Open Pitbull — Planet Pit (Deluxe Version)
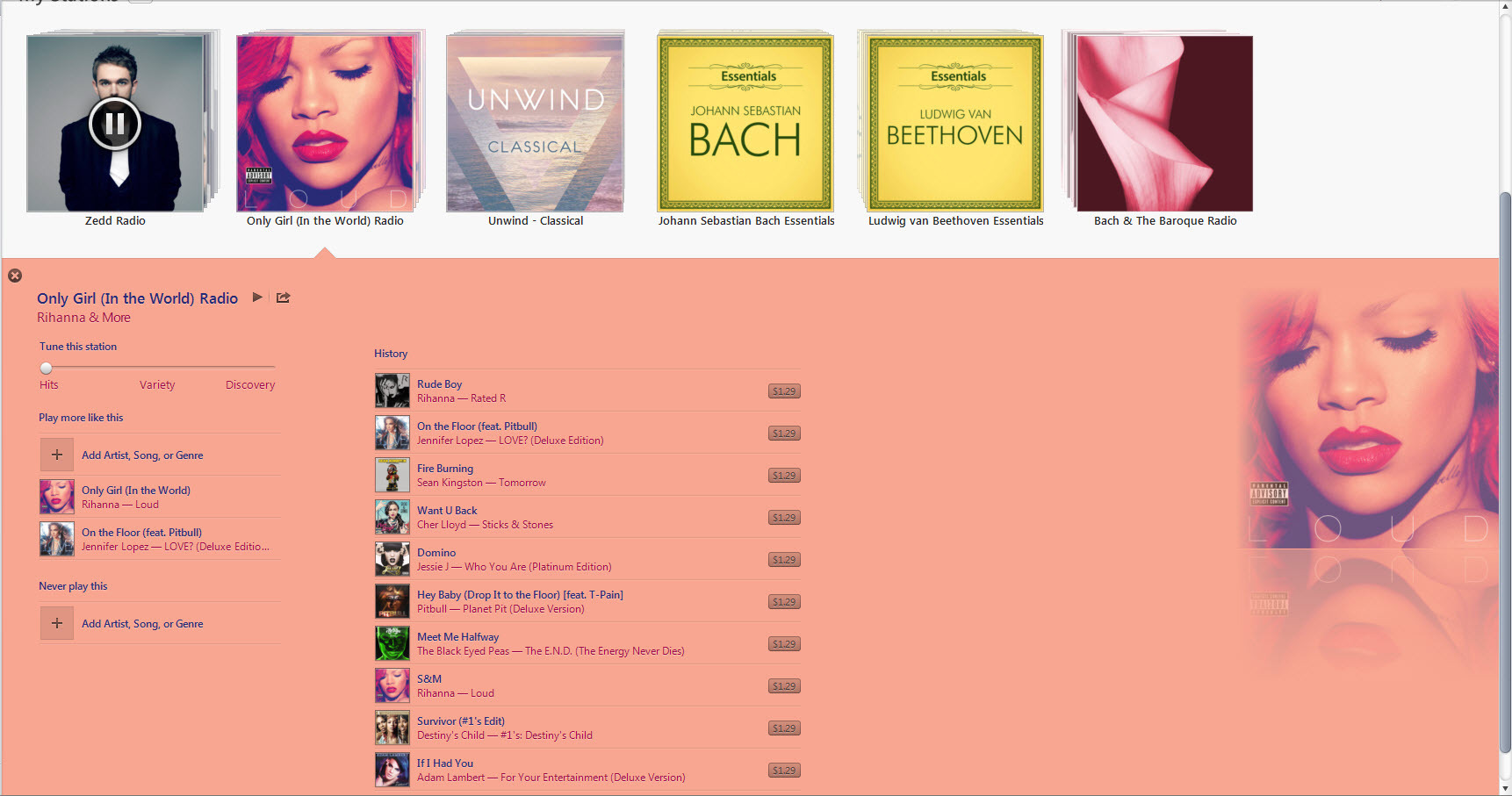 (x=500, y=609)
